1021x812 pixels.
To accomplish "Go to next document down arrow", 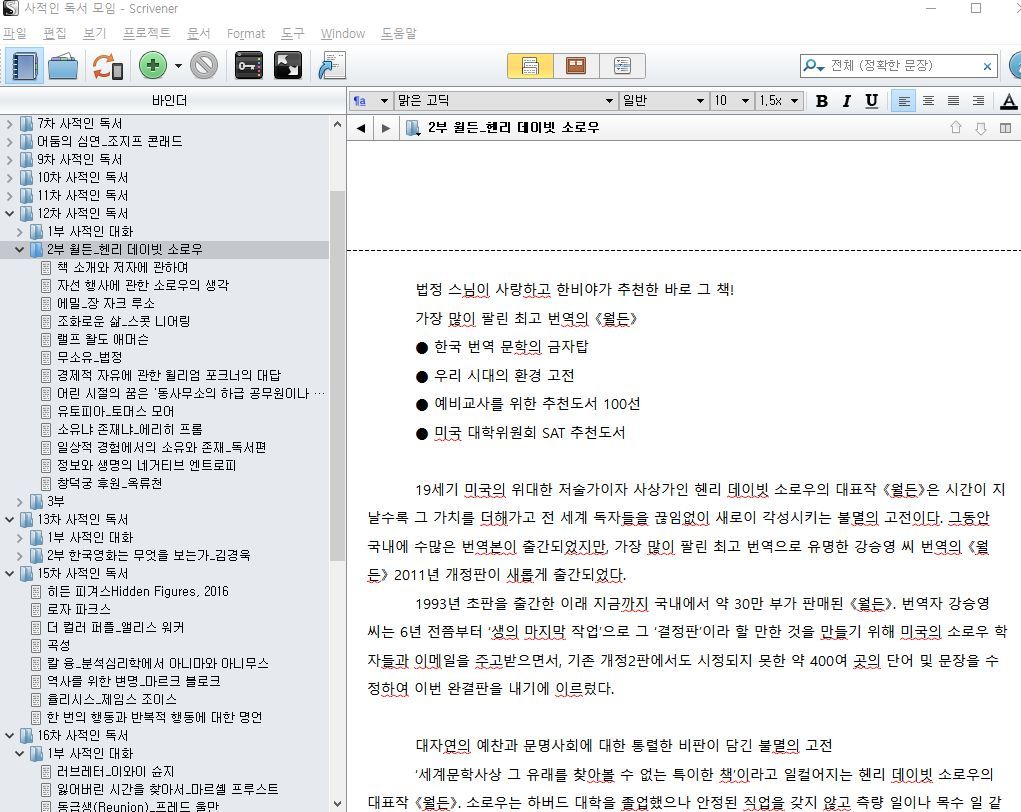I will point(981,128).
